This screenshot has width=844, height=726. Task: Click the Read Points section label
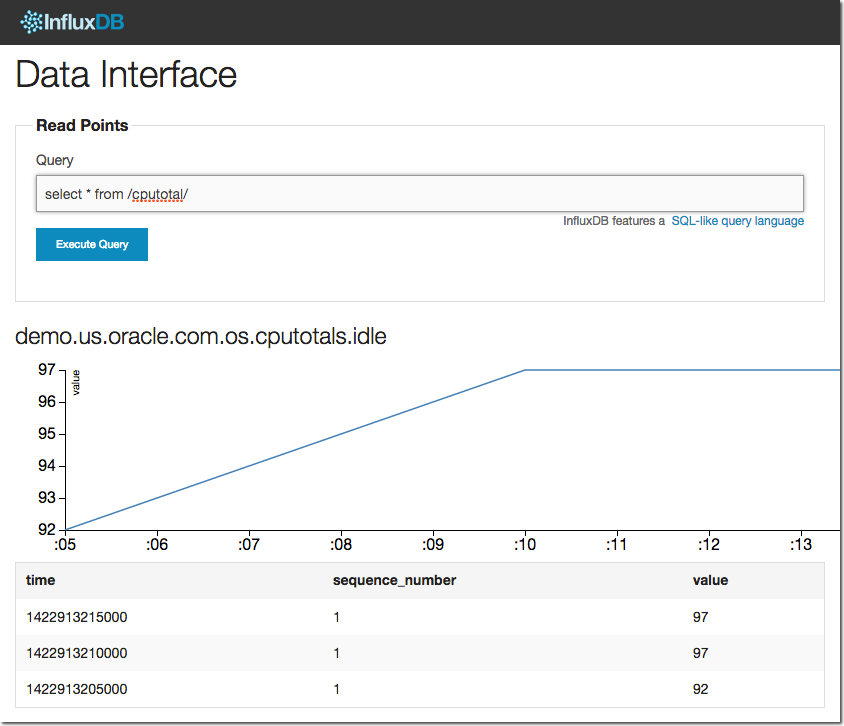[82, 126]
